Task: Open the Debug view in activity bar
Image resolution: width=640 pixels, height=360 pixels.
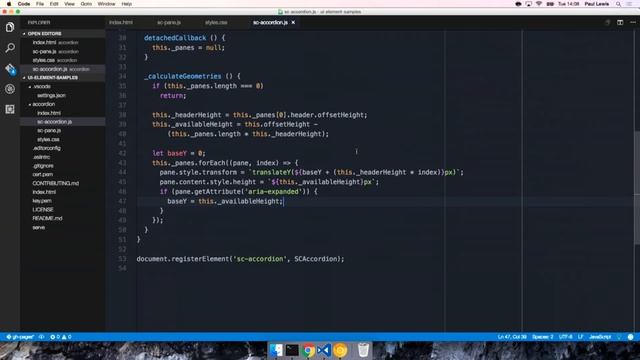Action: pos(10,89)
